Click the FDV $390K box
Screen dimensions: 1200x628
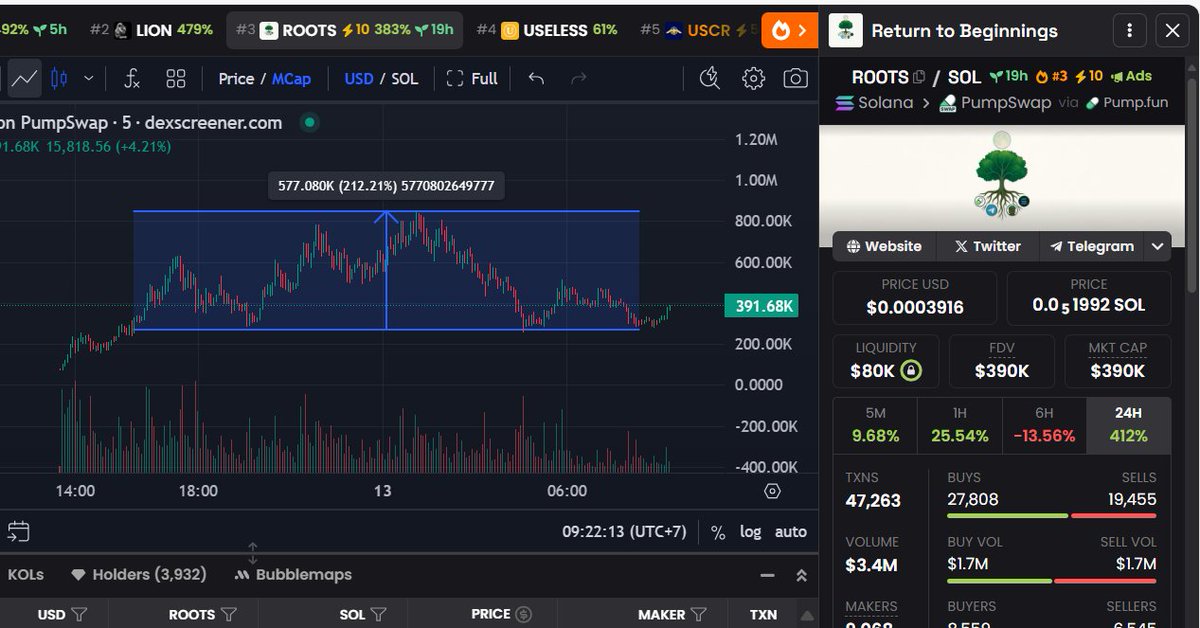1002,361
